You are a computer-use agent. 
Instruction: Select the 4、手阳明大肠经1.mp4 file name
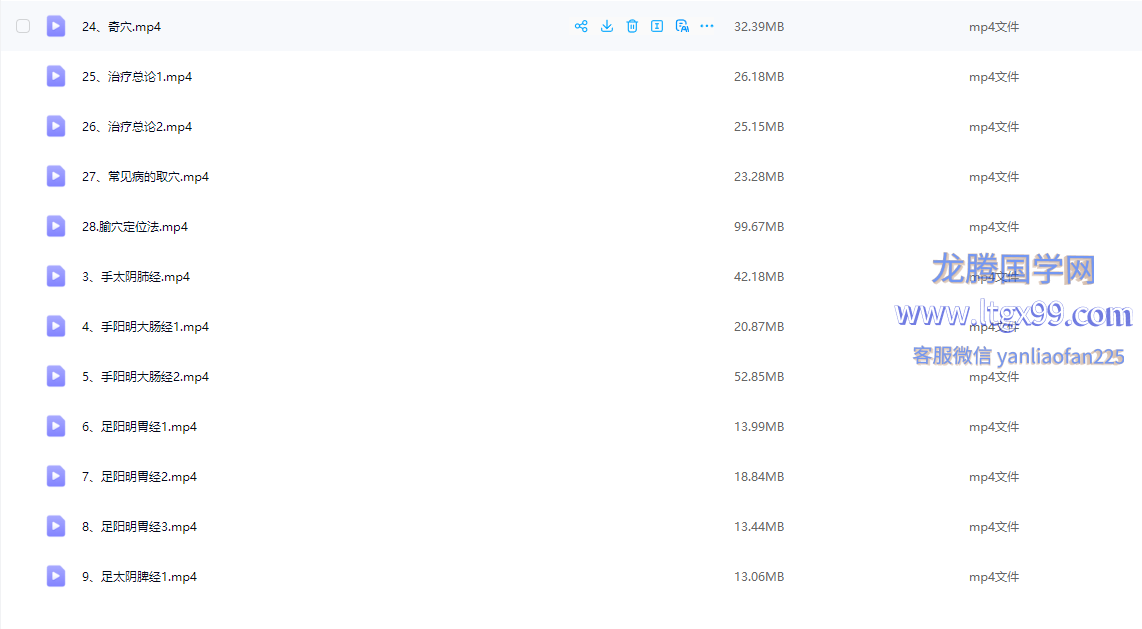[x=145, y=327]
